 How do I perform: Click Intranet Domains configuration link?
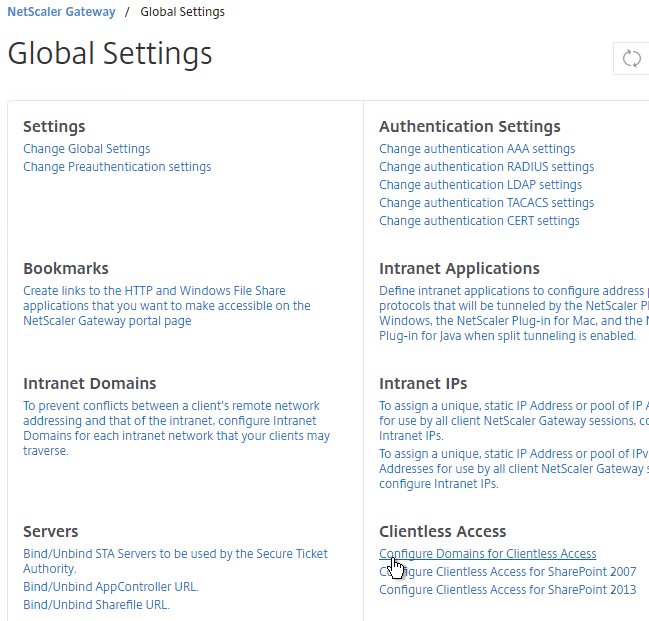click(x=177, y=428)
